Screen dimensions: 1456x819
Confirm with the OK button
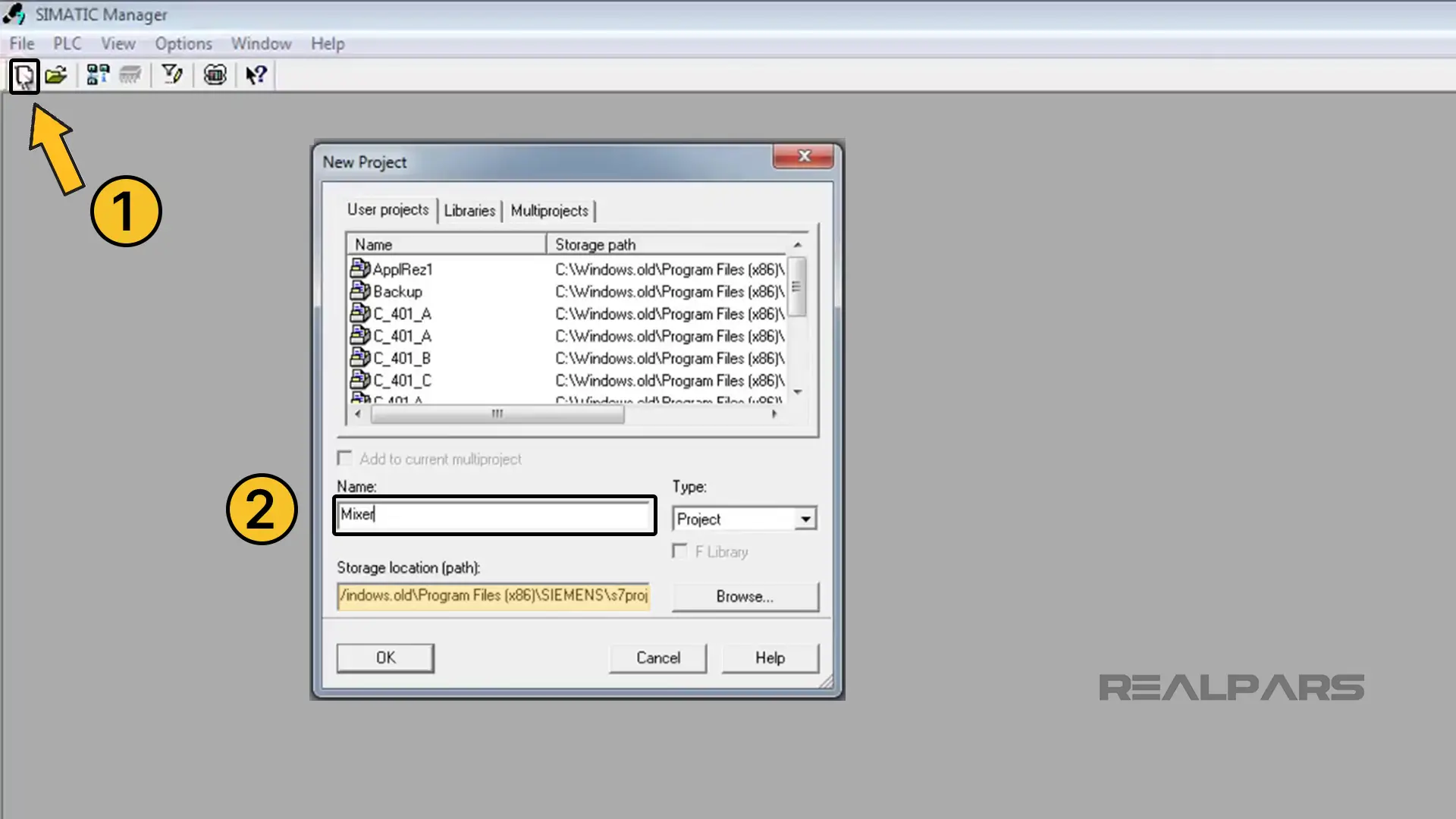pos(385,657)
